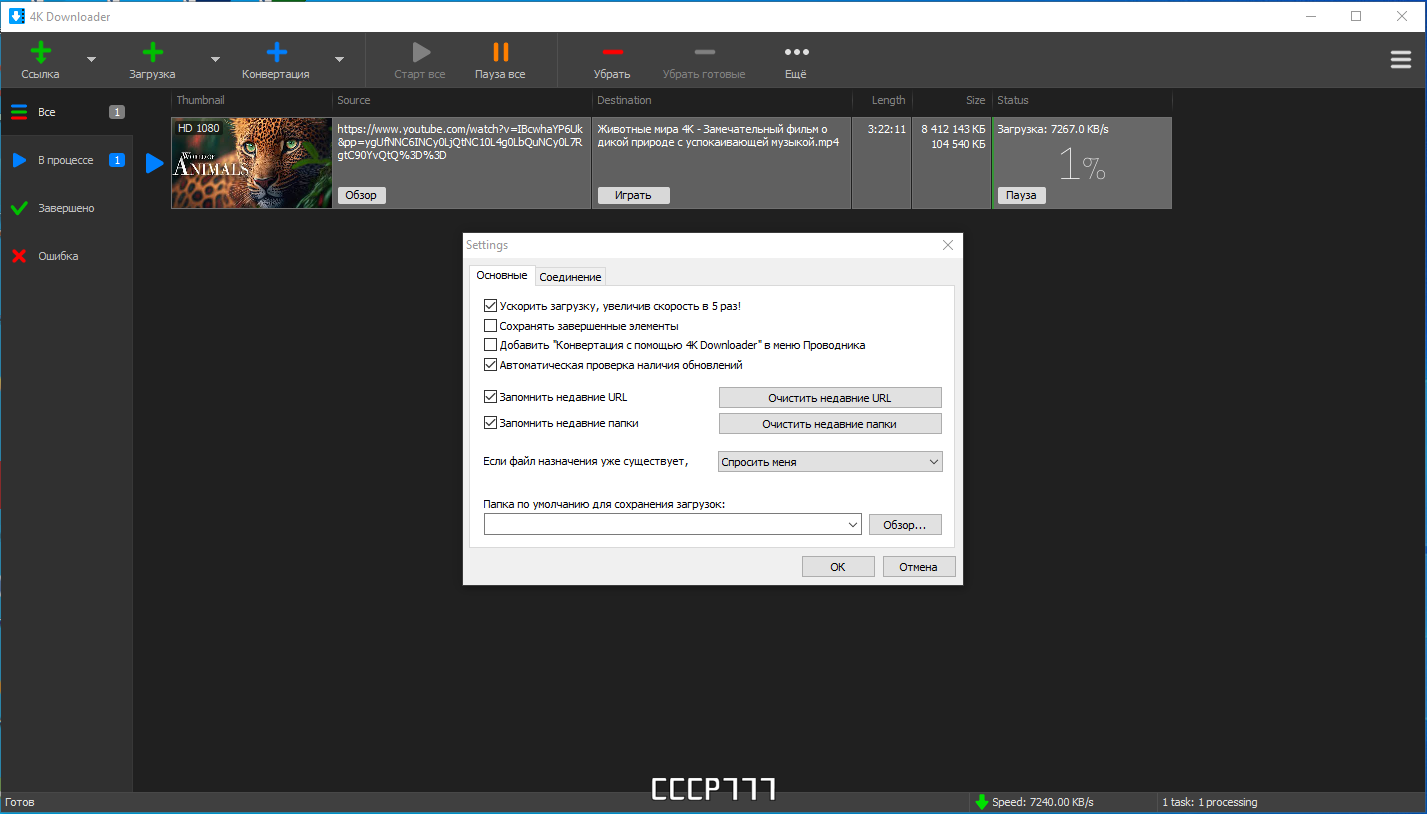Click the Старт все play icon
The width and height of the screenshot is (1427, 814).
pos(421,52)
